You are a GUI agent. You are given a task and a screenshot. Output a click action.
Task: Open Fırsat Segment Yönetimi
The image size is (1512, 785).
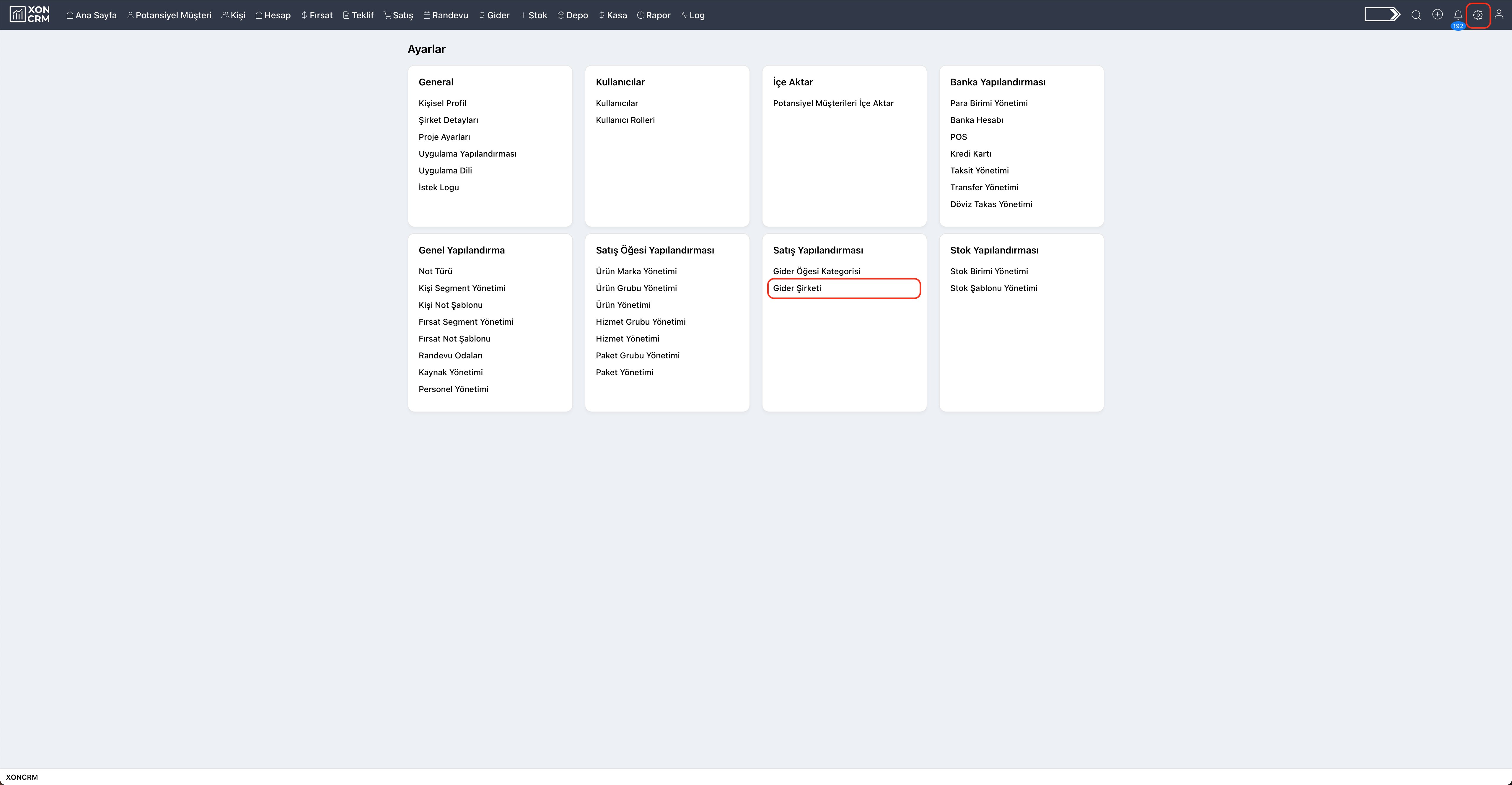click(466, 322)
